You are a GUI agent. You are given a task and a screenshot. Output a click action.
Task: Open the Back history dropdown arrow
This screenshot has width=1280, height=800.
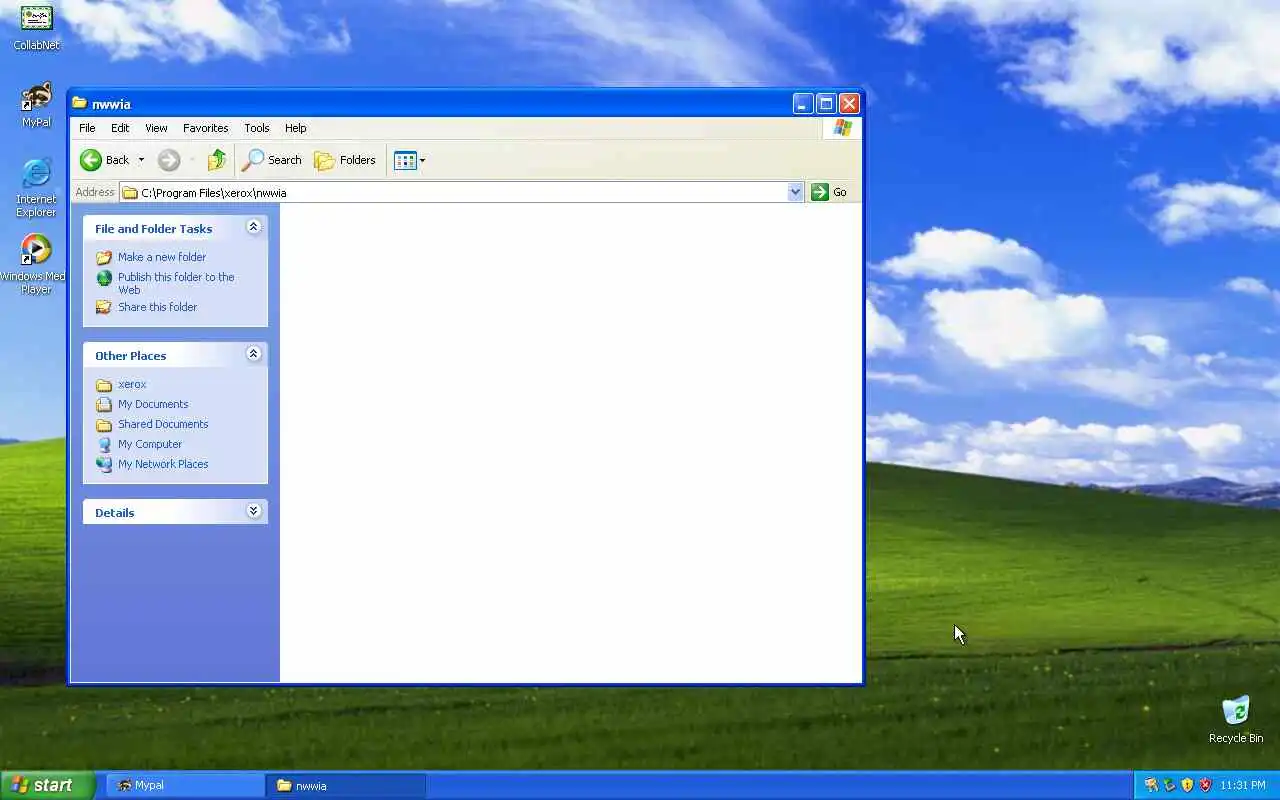click(x=141, y=160)
